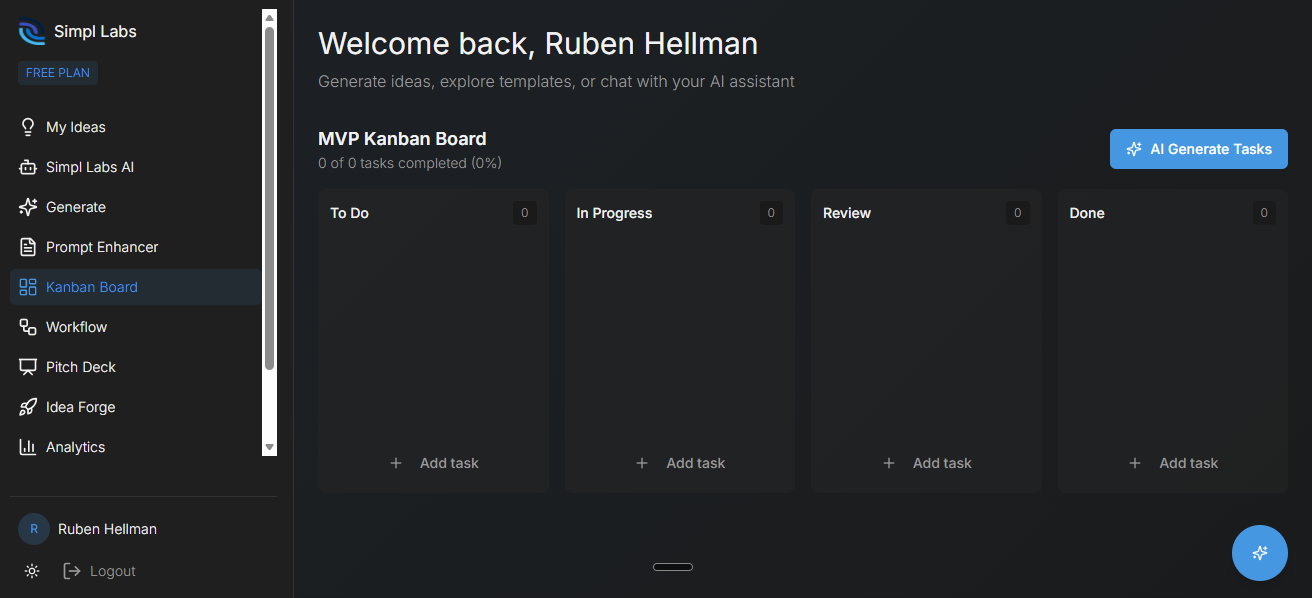This screenshot has width=1312, height=598.
Task: Add task in the Review column
Action: tap(926, 463)
